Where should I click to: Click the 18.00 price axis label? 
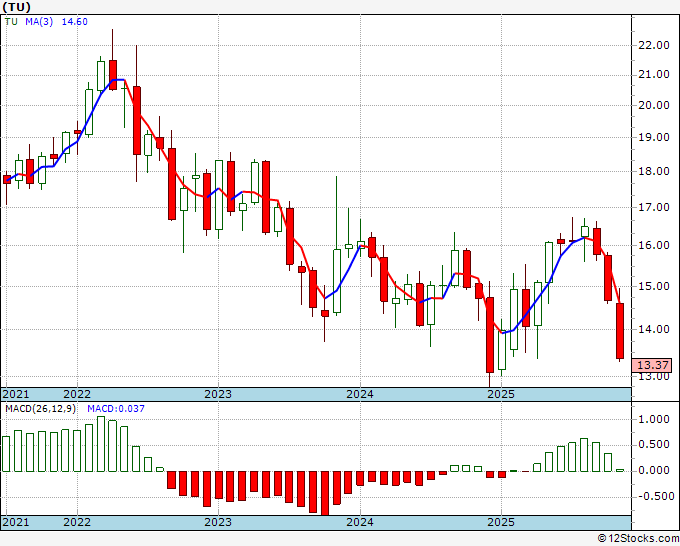point(654,171)
